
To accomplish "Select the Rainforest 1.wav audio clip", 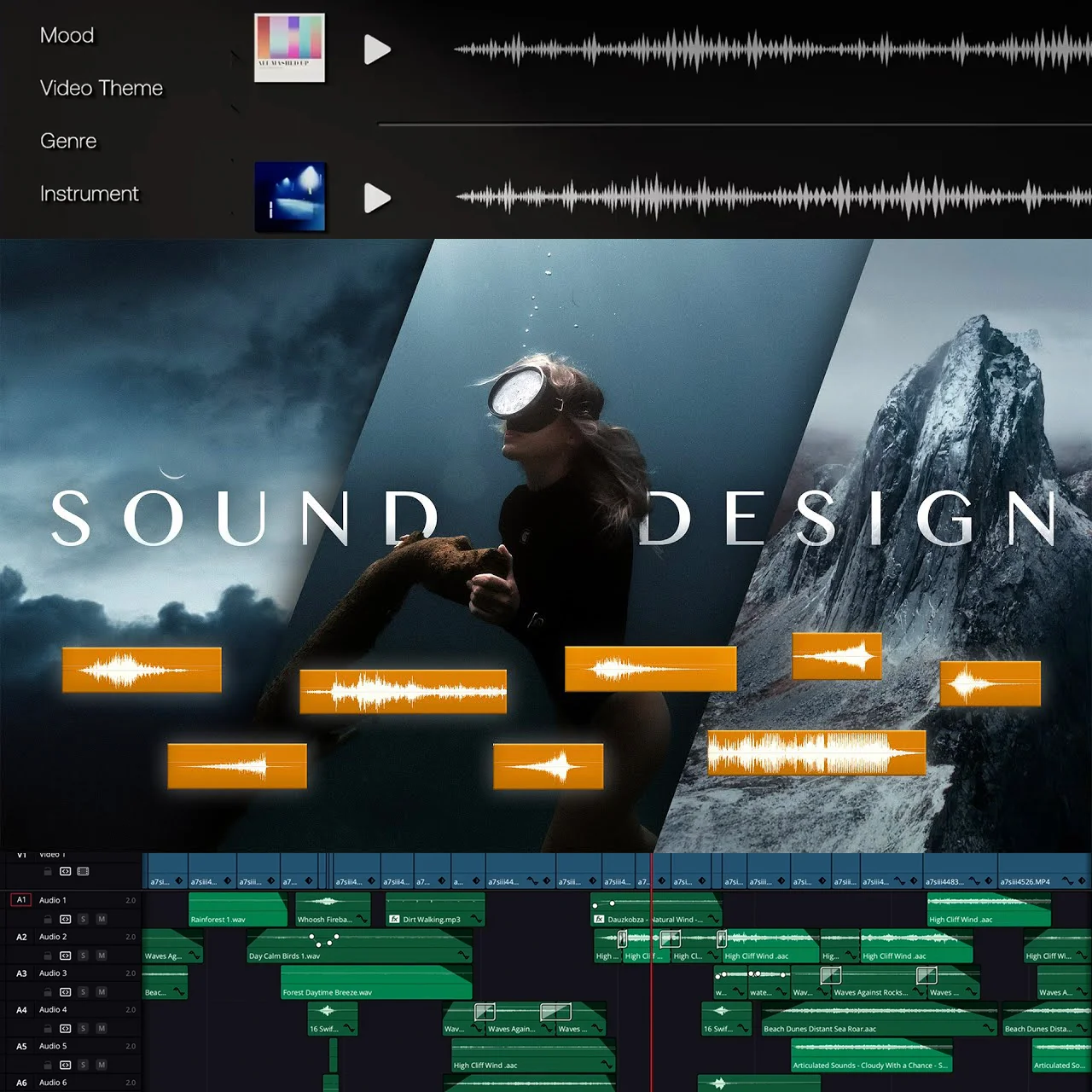I will click(x=237, y=909).
